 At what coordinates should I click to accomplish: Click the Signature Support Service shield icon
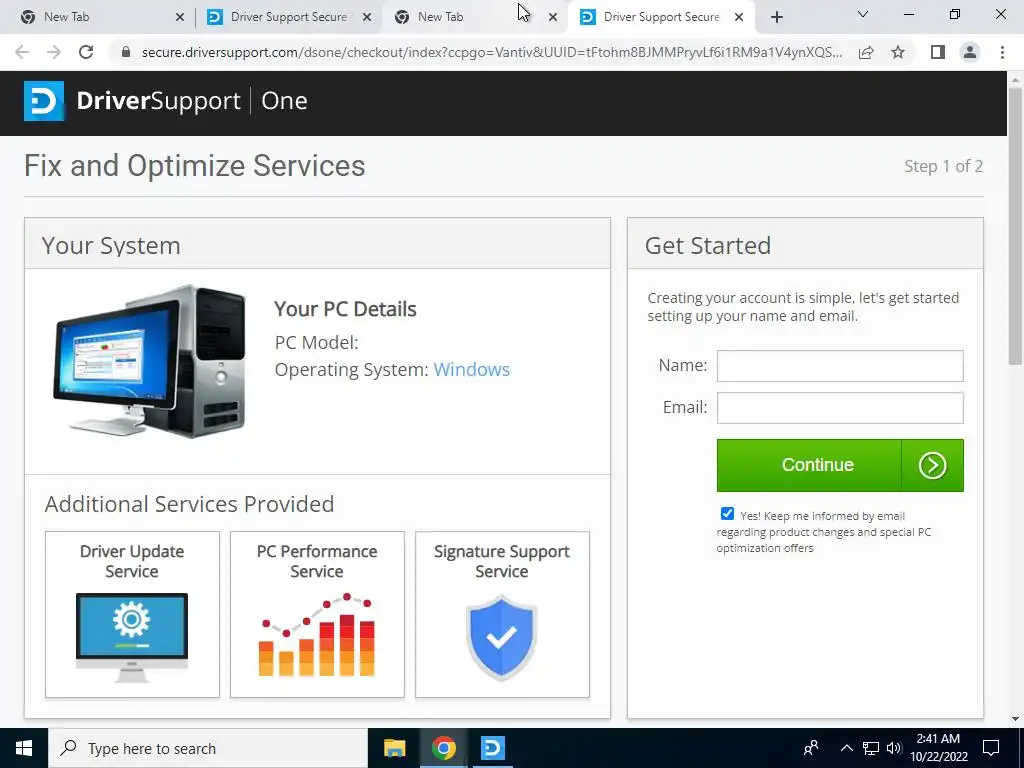[502, 637]
